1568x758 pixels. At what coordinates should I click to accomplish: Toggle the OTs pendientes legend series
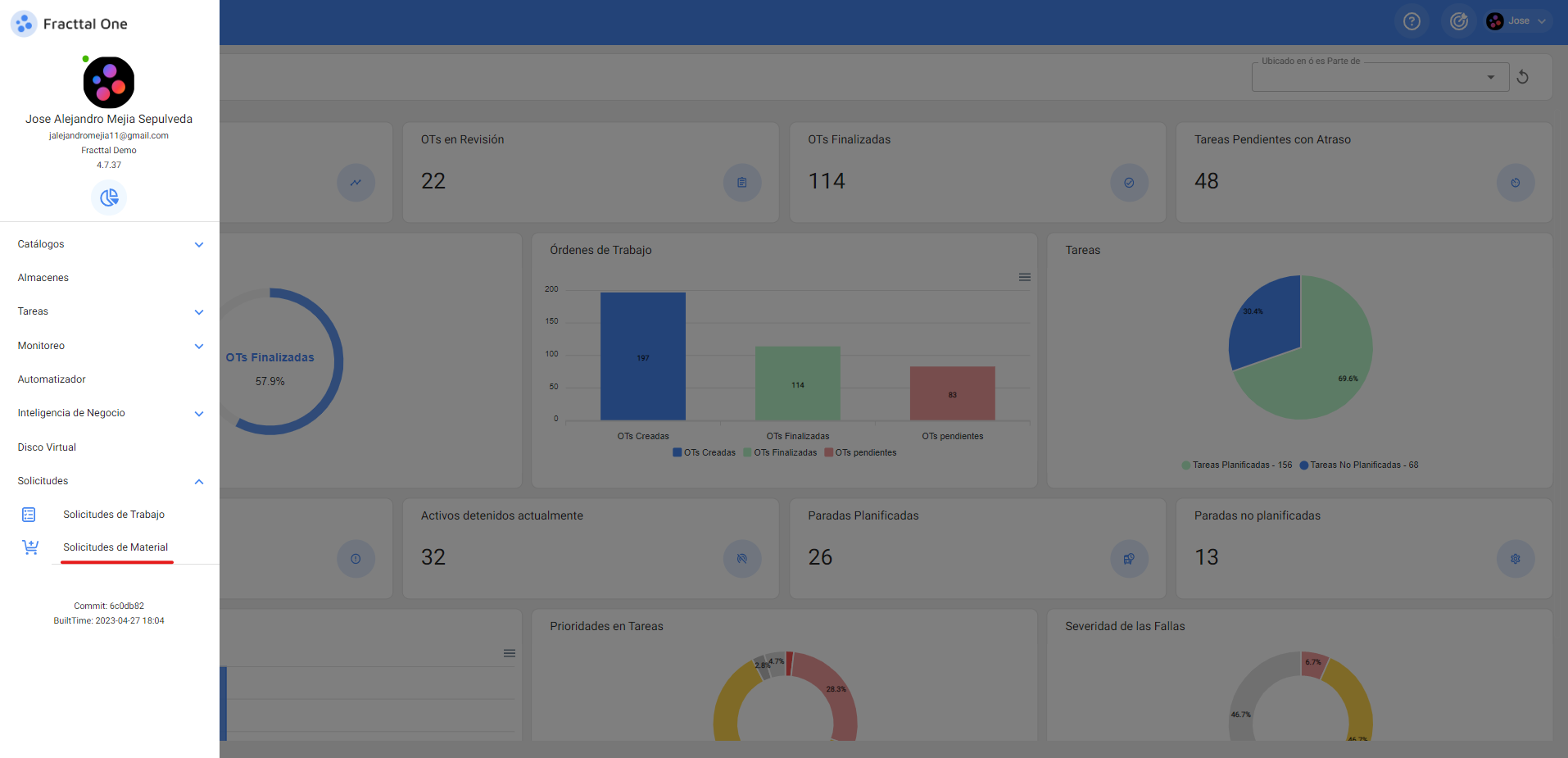860,452
